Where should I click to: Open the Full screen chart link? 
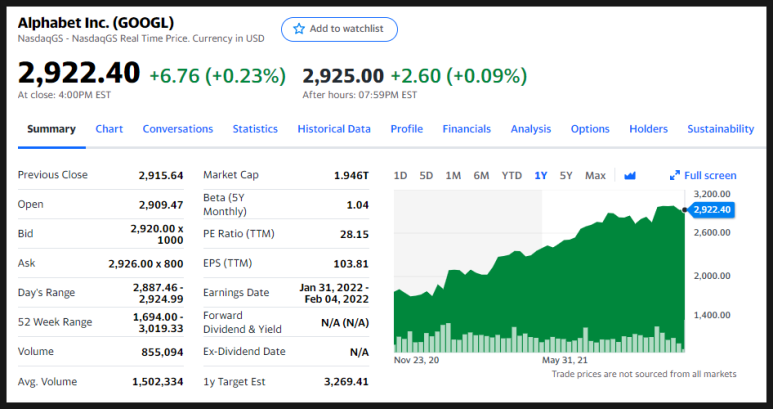coord(703,175)
